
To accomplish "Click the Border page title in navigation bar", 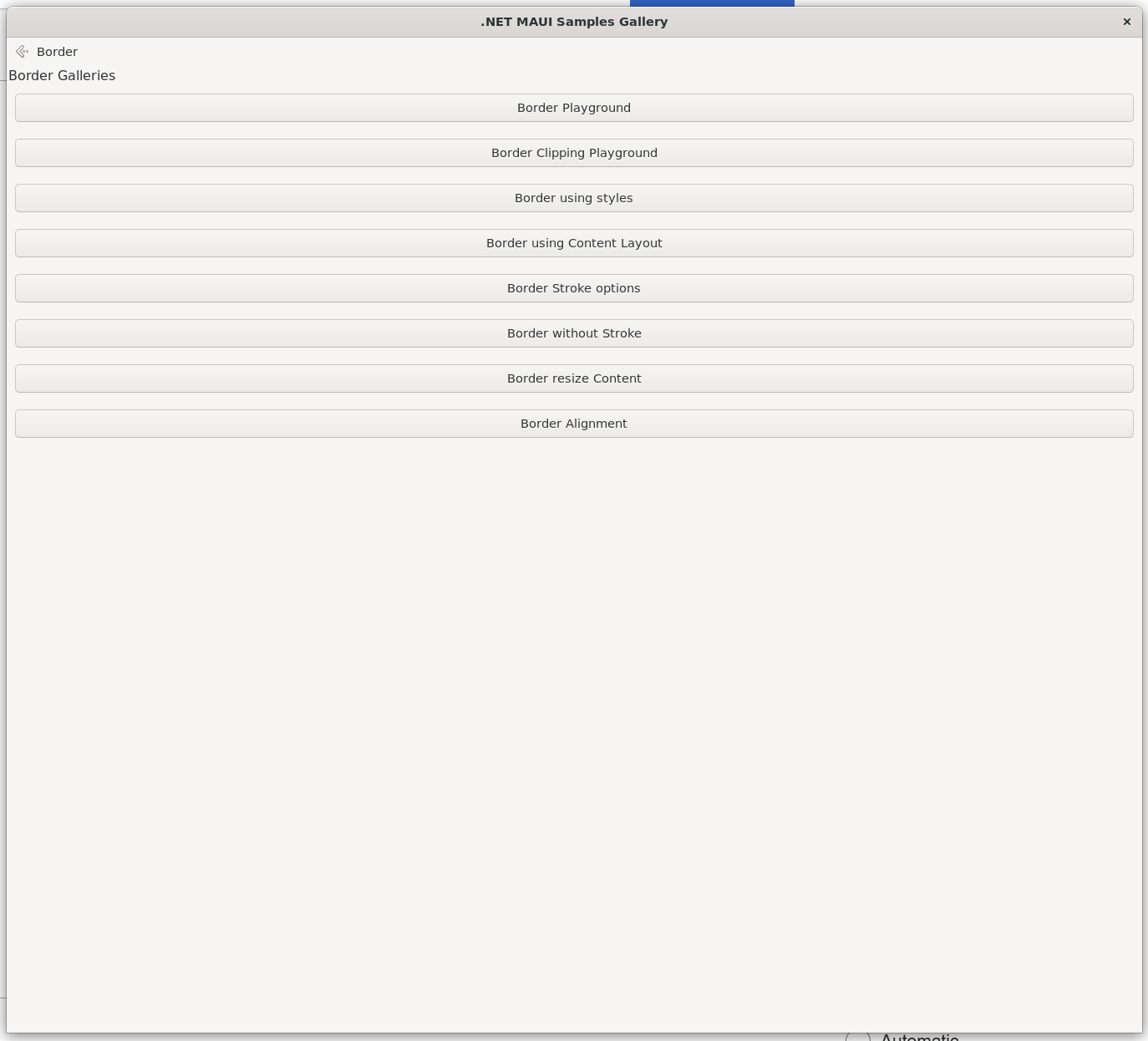I will click(x=57, y=52).
